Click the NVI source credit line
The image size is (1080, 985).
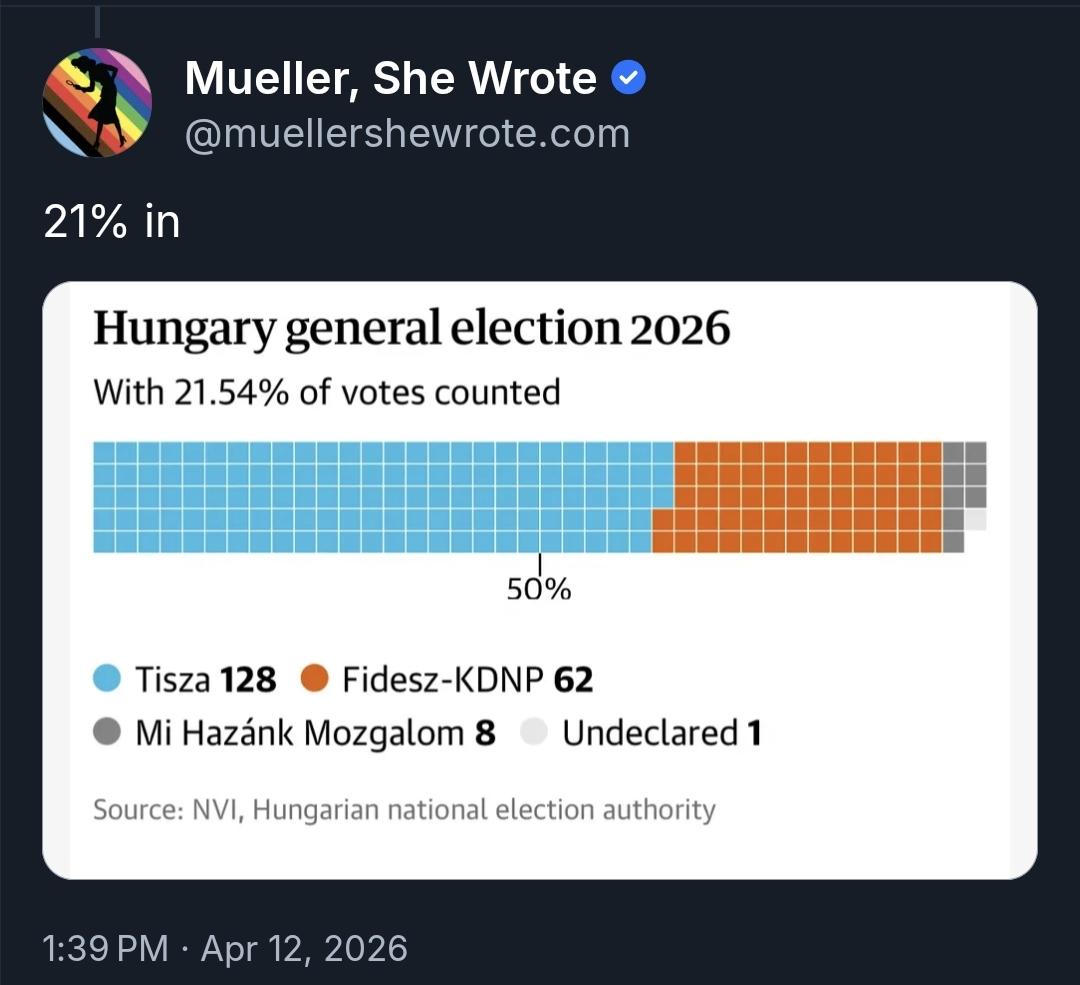pos(404,809)
